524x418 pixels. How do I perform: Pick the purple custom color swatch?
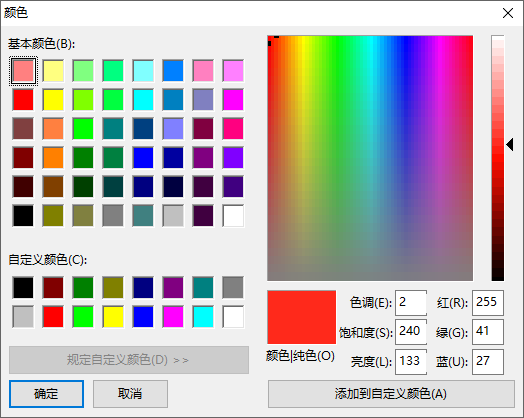(173, 287)
